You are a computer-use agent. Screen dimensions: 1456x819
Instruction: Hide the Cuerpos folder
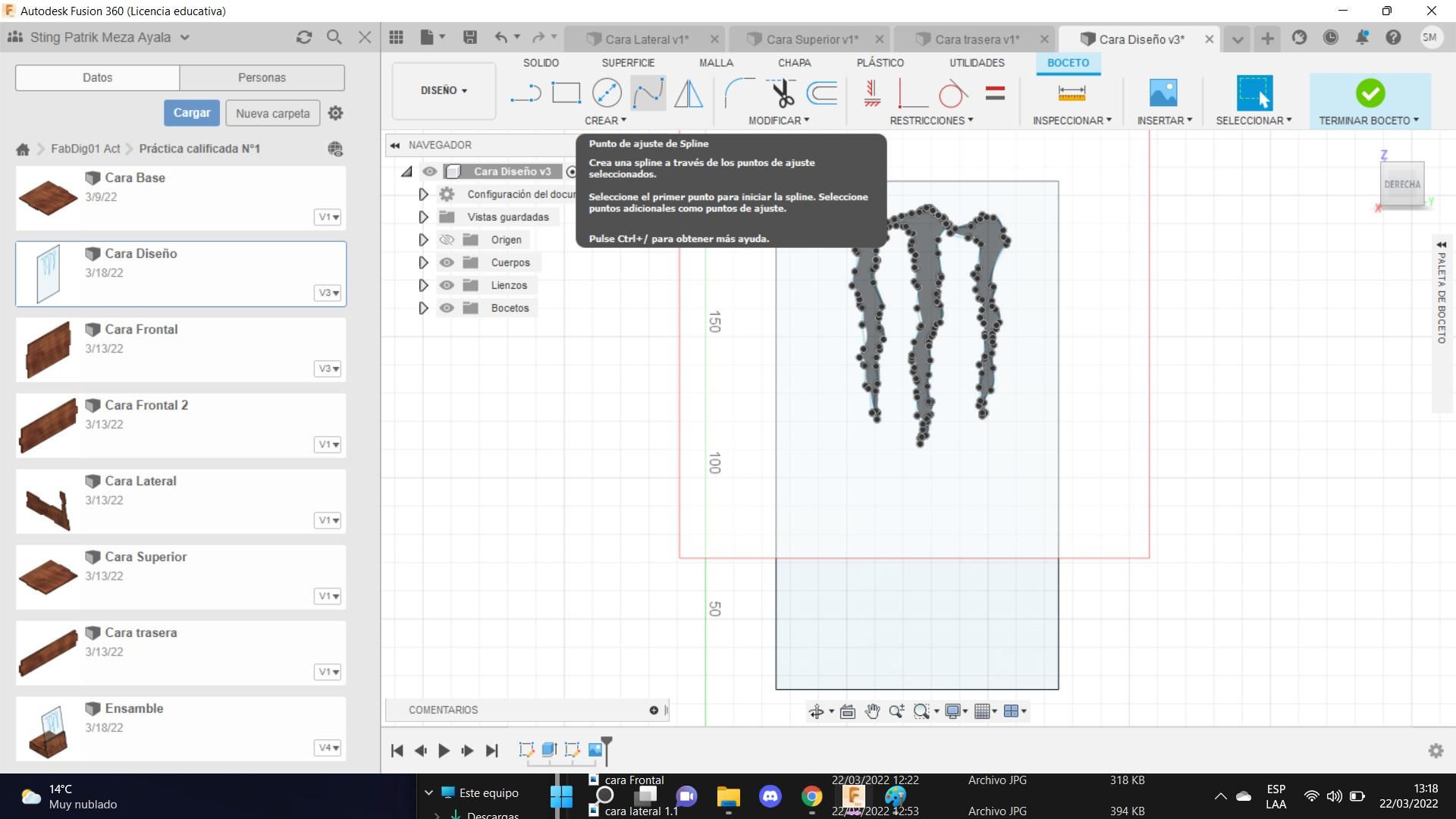(447, 262)
